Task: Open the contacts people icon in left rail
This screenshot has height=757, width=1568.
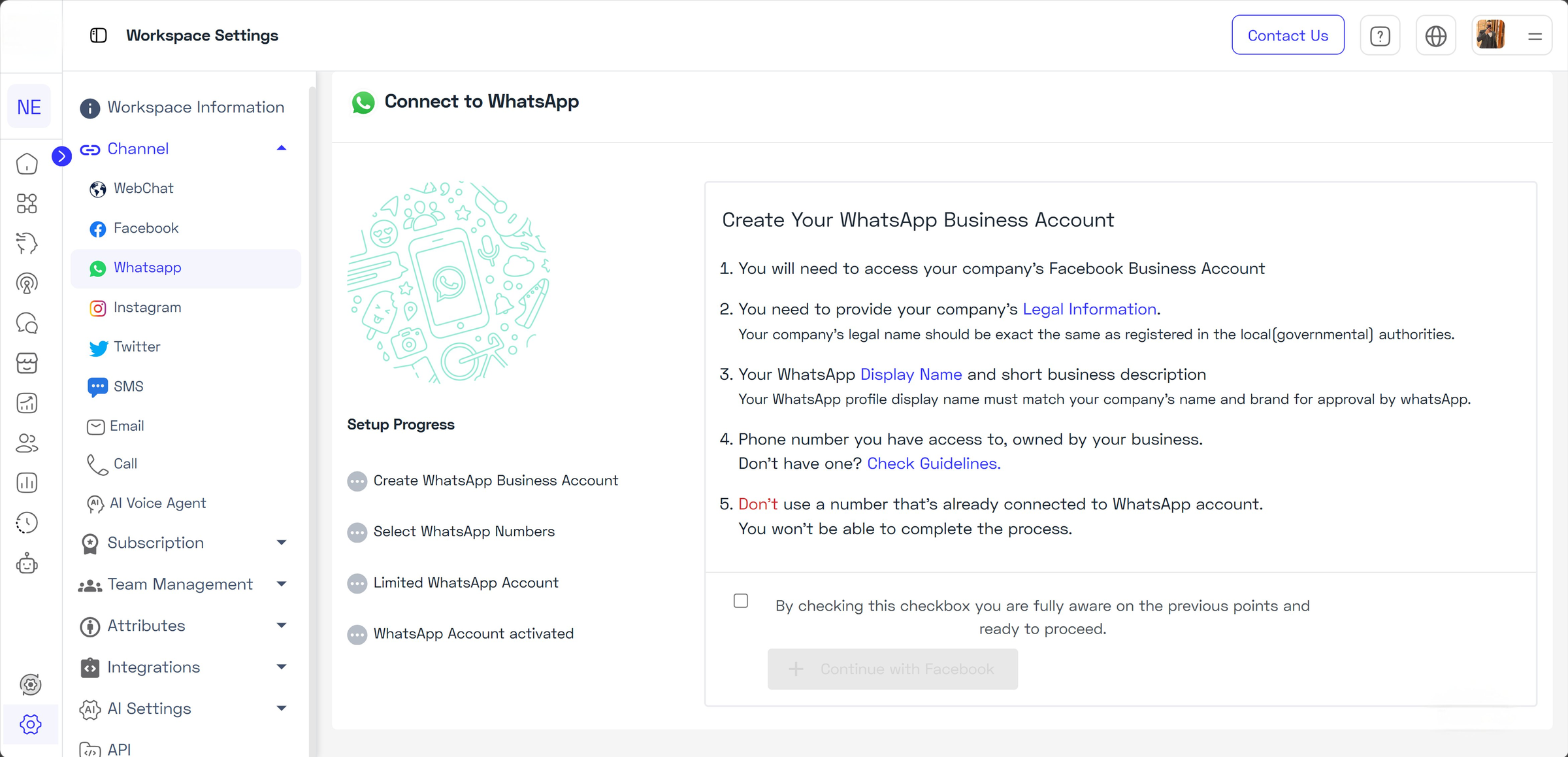Action: pyautogui.click(x=27, y=443)
